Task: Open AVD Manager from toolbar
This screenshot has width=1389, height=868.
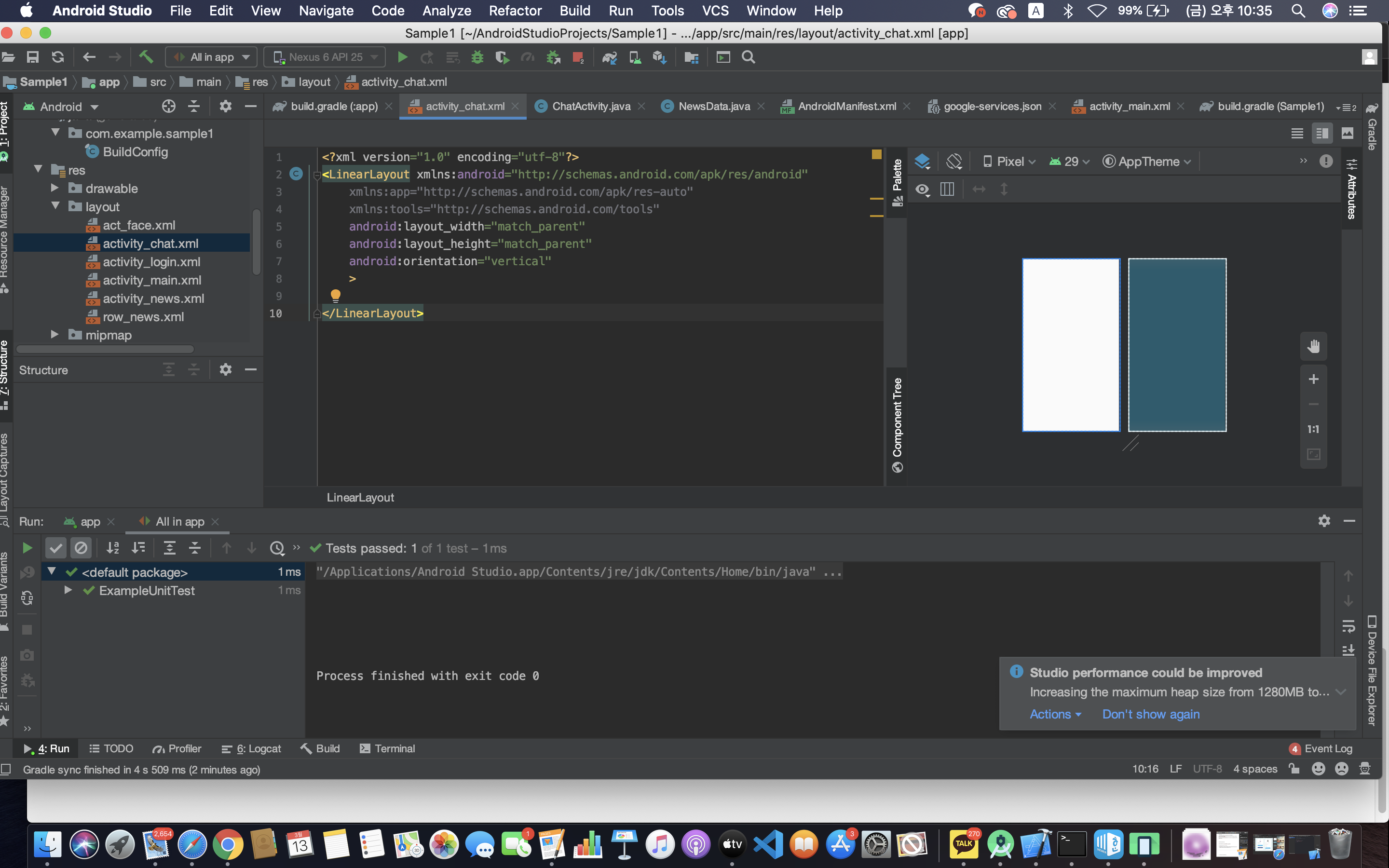Action: coord(635,57)
